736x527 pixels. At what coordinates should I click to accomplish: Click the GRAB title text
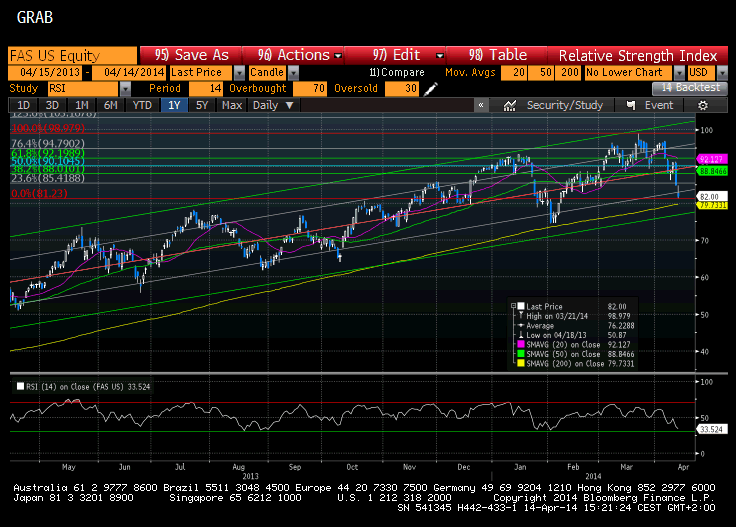35,17
